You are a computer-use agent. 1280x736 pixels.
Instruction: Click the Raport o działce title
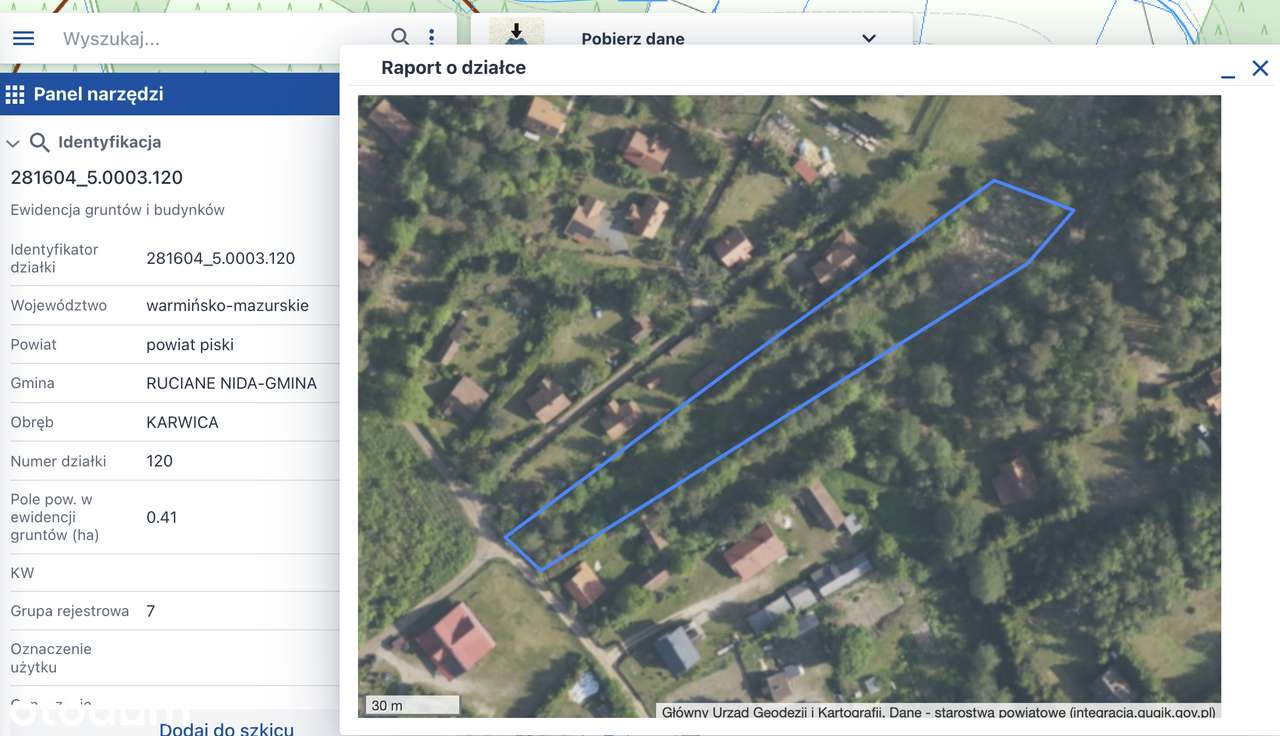(454, 68)
